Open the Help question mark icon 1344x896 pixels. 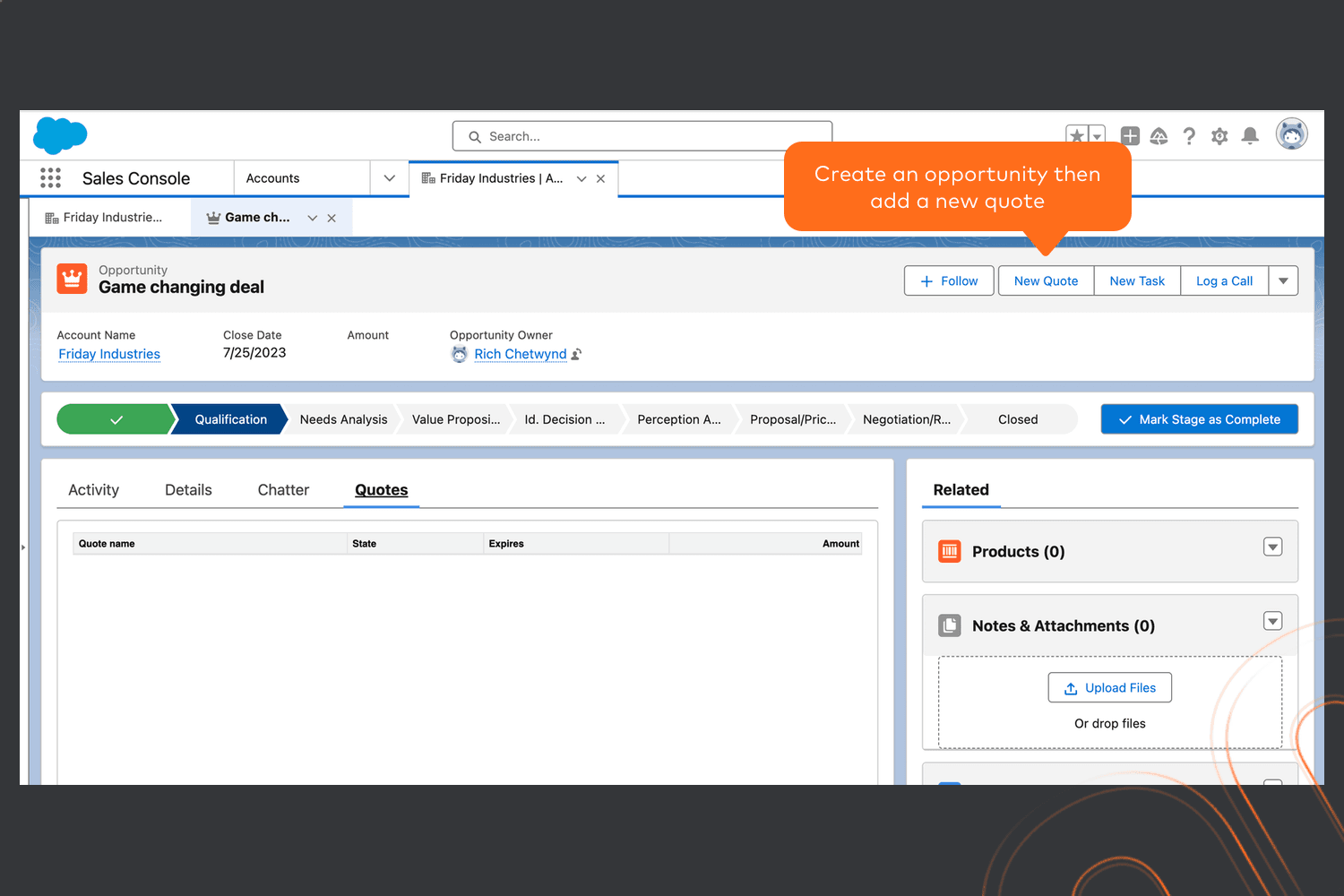tap(1189, 136)
